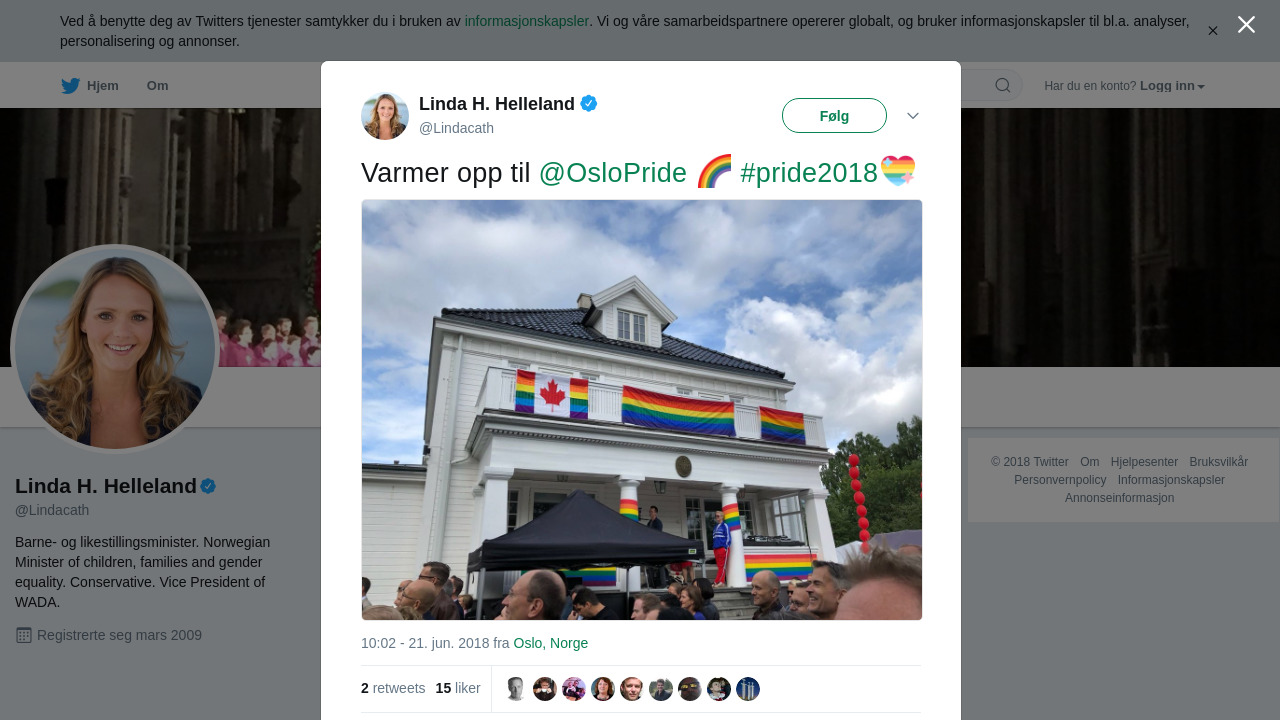Image resolution: width=1280 pixels, height=720 pixels.
Task: Expand the Logg inn dropdown
Action: [x=1172, y=86]
